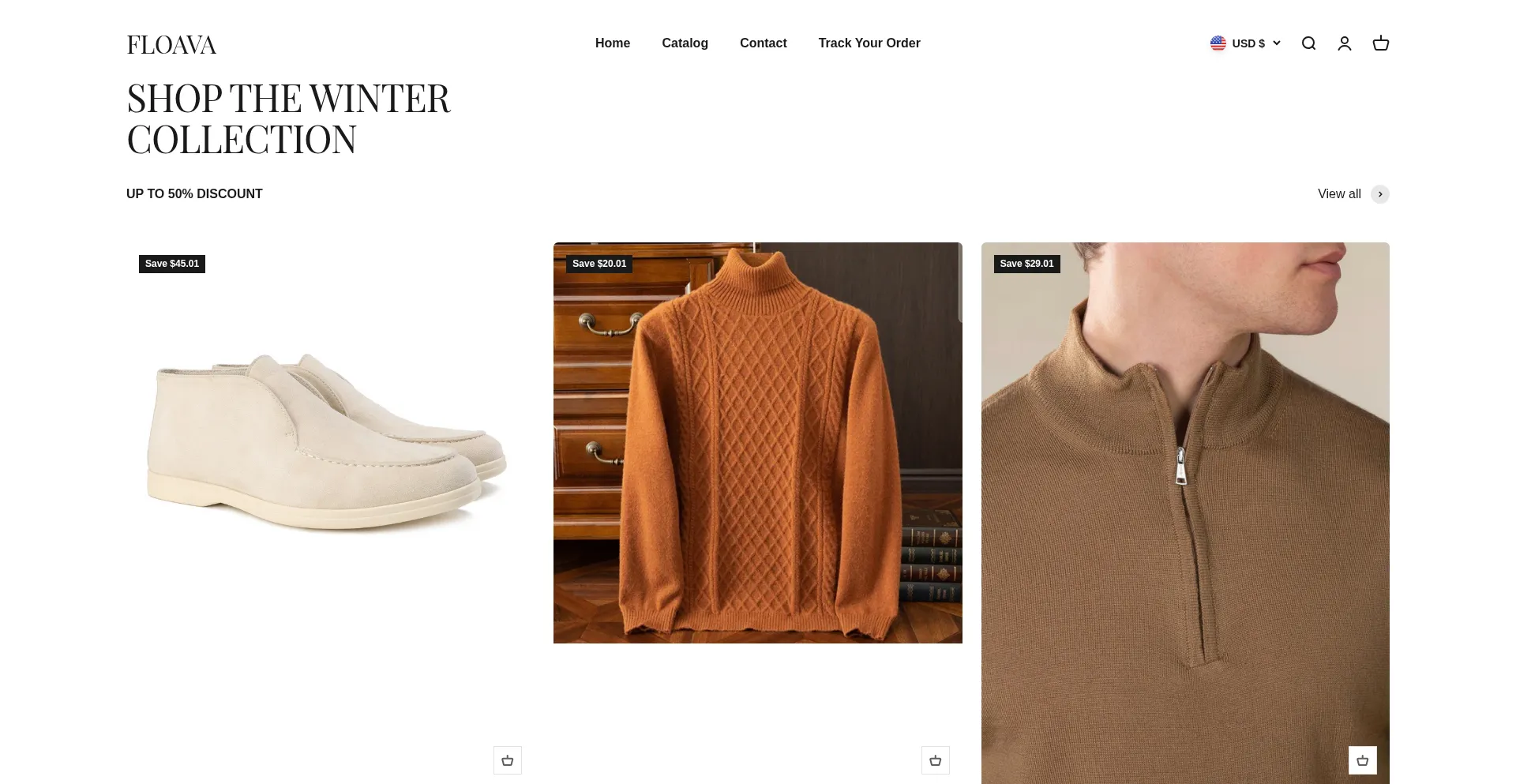
Task: Open the brown half-zip sweater product image
Action: click(1185, 513)
